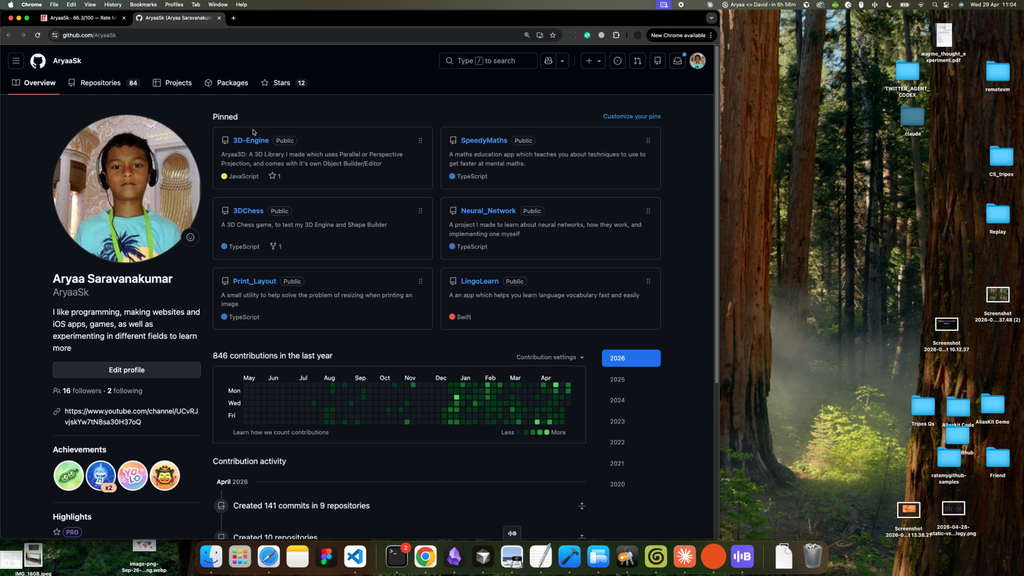
Task: Open the Contribution settings dropdown
Action: (x=550, y=357)
